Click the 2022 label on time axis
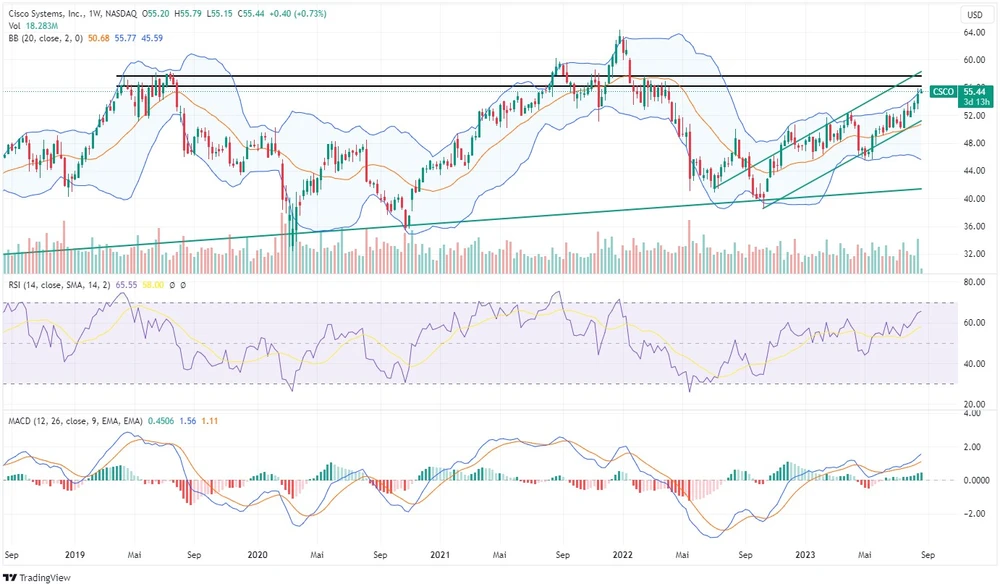 621,553
